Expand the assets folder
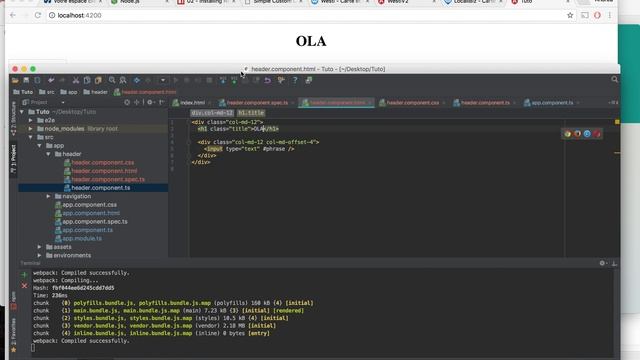 (x=40, y=247)
